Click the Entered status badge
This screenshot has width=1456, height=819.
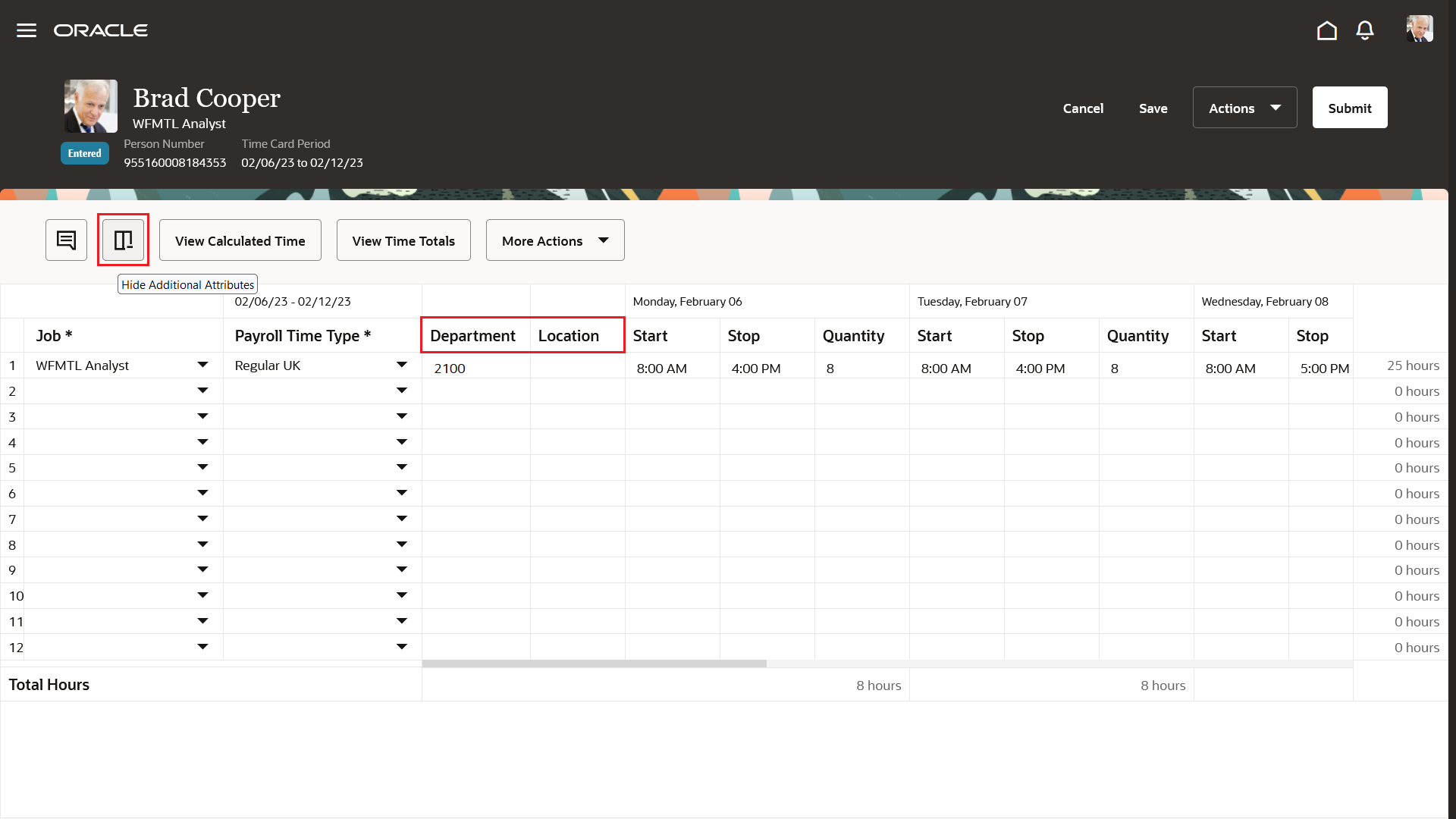coord(84,152)
